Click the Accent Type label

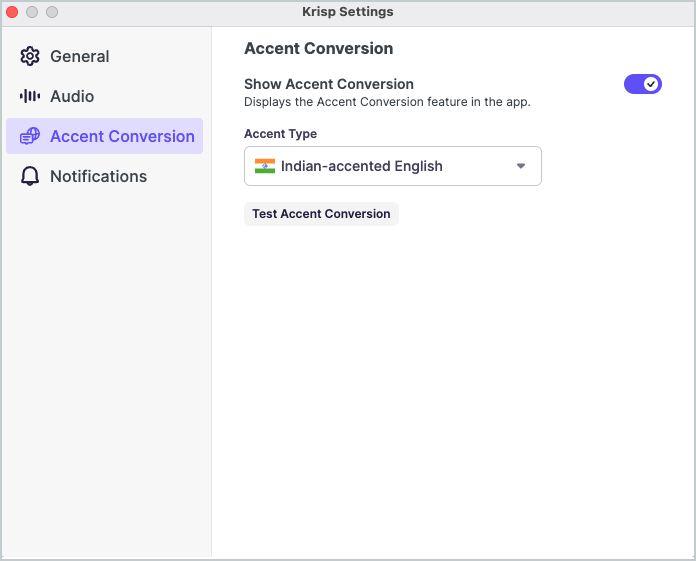281,134
